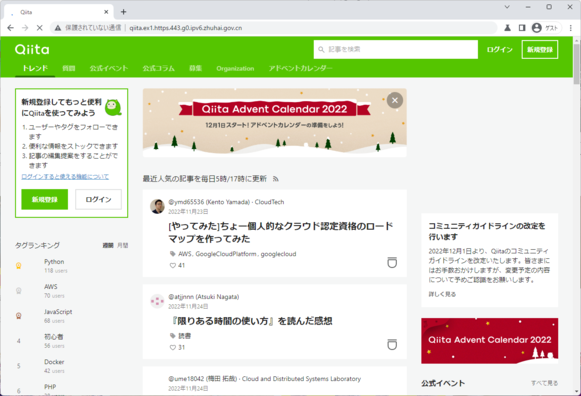This screenshot has width=581, height=396.
Task: Open the AWS tag in ranking
Action: click(51, 287)
